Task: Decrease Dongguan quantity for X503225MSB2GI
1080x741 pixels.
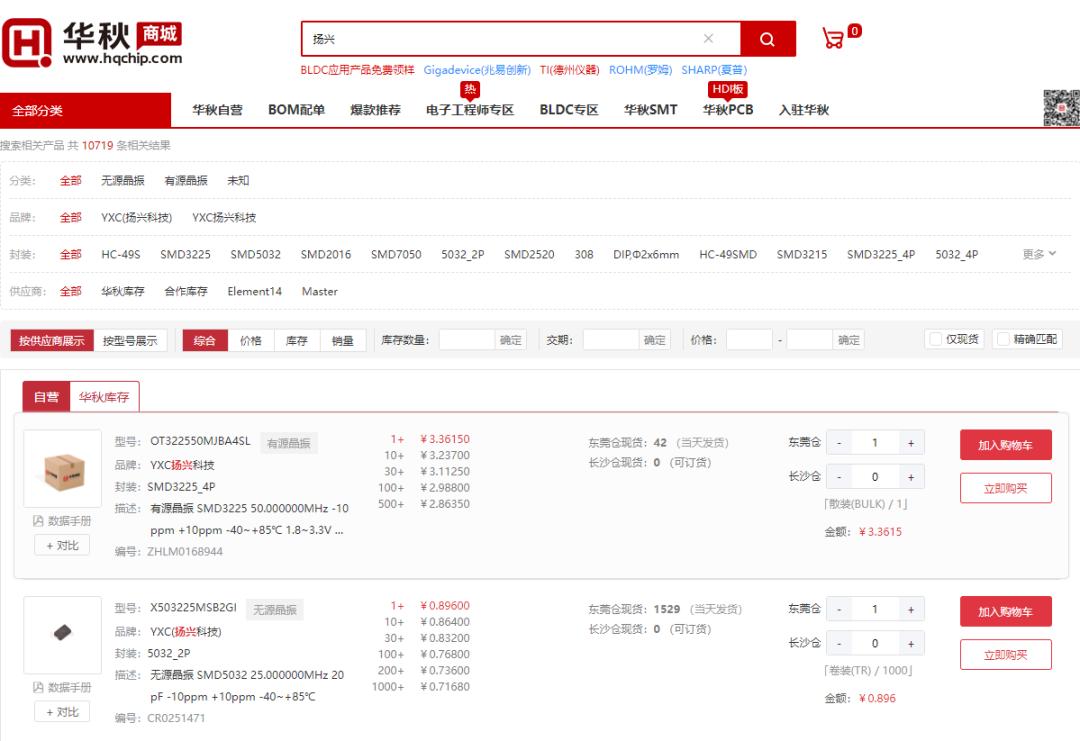Action: (839, 609)
